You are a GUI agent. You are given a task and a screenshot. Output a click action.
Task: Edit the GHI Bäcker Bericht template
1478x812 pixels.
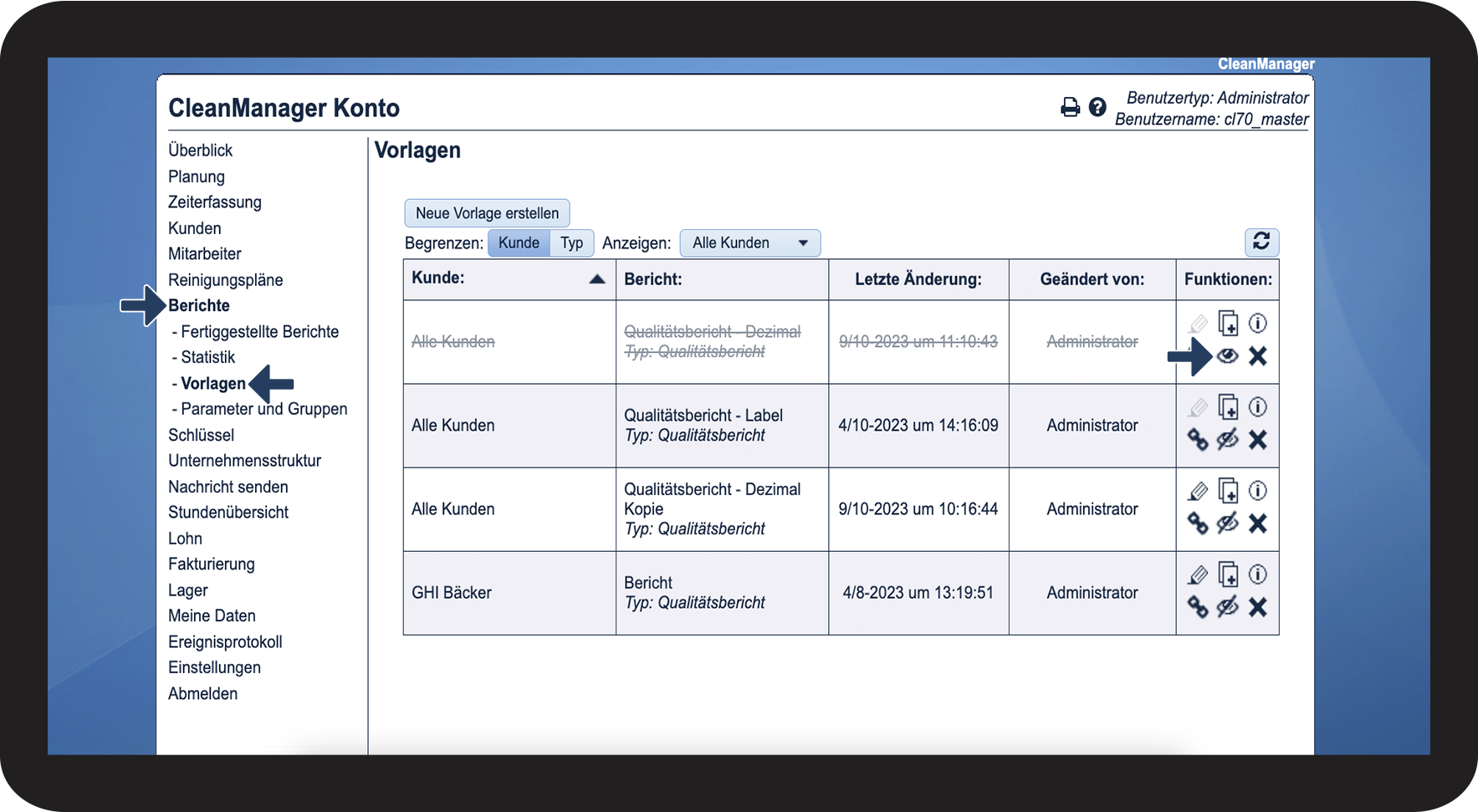point(1198,575)
